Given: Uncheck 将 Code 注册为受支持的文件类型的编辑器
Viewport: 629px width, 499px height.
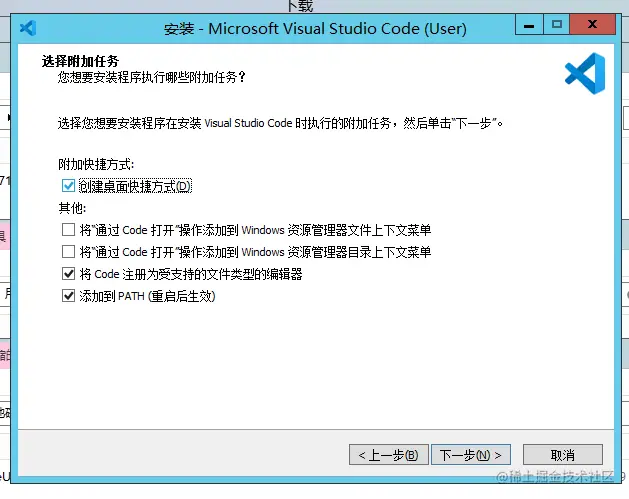Looking at the screenshot, I should pyautogui.click(x=68, y=274).
